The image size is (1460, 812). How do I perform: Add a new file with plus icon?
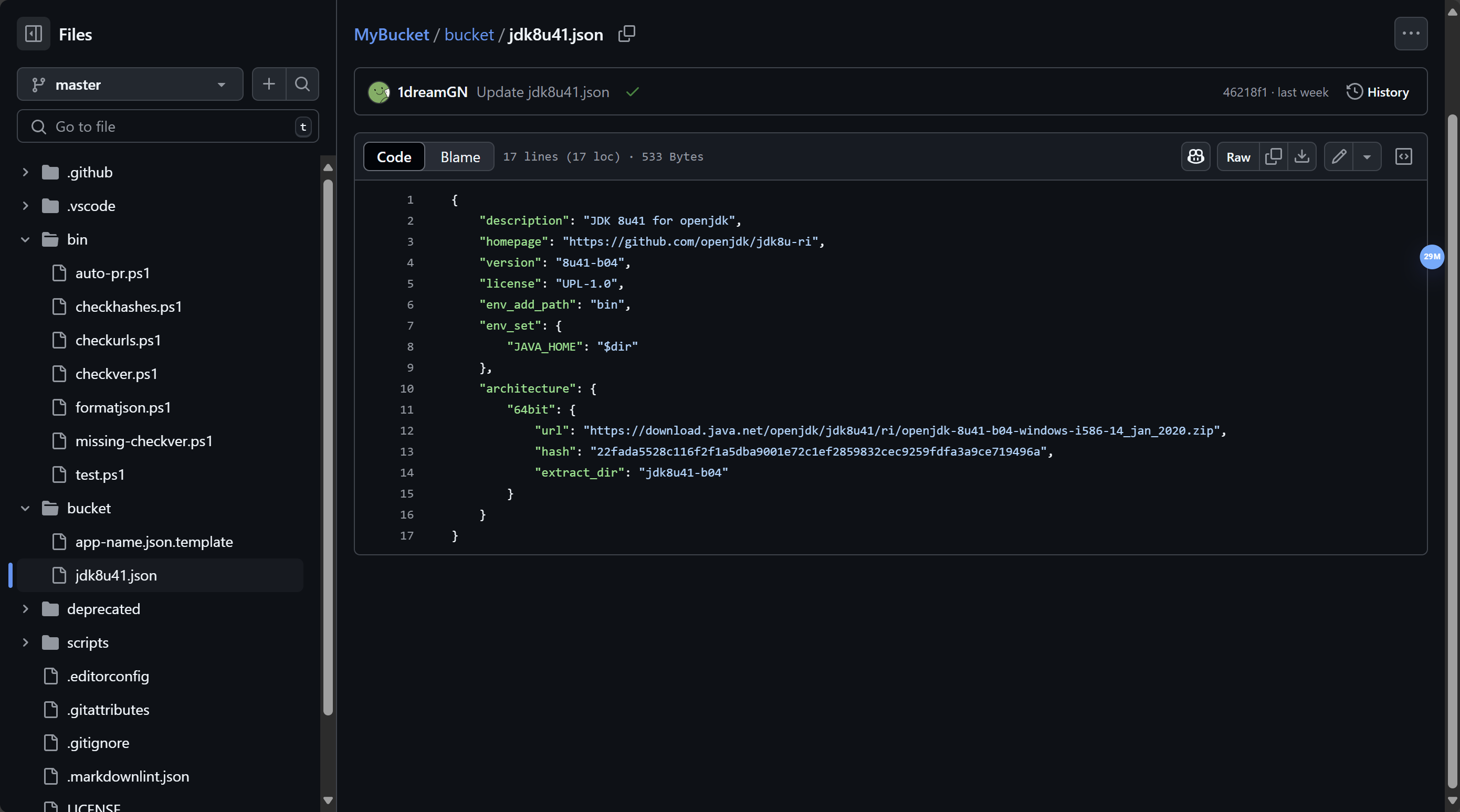pyautogui.click(x=269, y=85)
